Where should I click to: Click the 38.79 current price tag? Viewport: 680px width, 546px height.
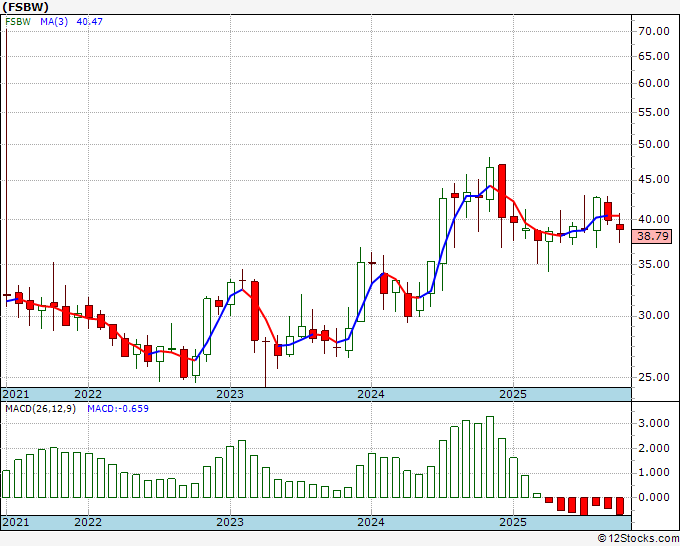pos(652,236)
